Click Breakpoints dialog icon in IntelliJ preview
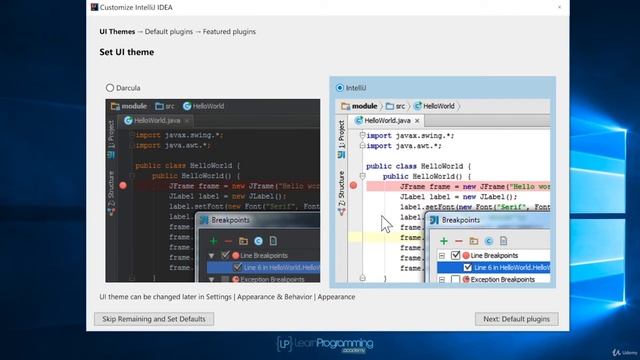640x360 pixels. (x=434, y=220)
